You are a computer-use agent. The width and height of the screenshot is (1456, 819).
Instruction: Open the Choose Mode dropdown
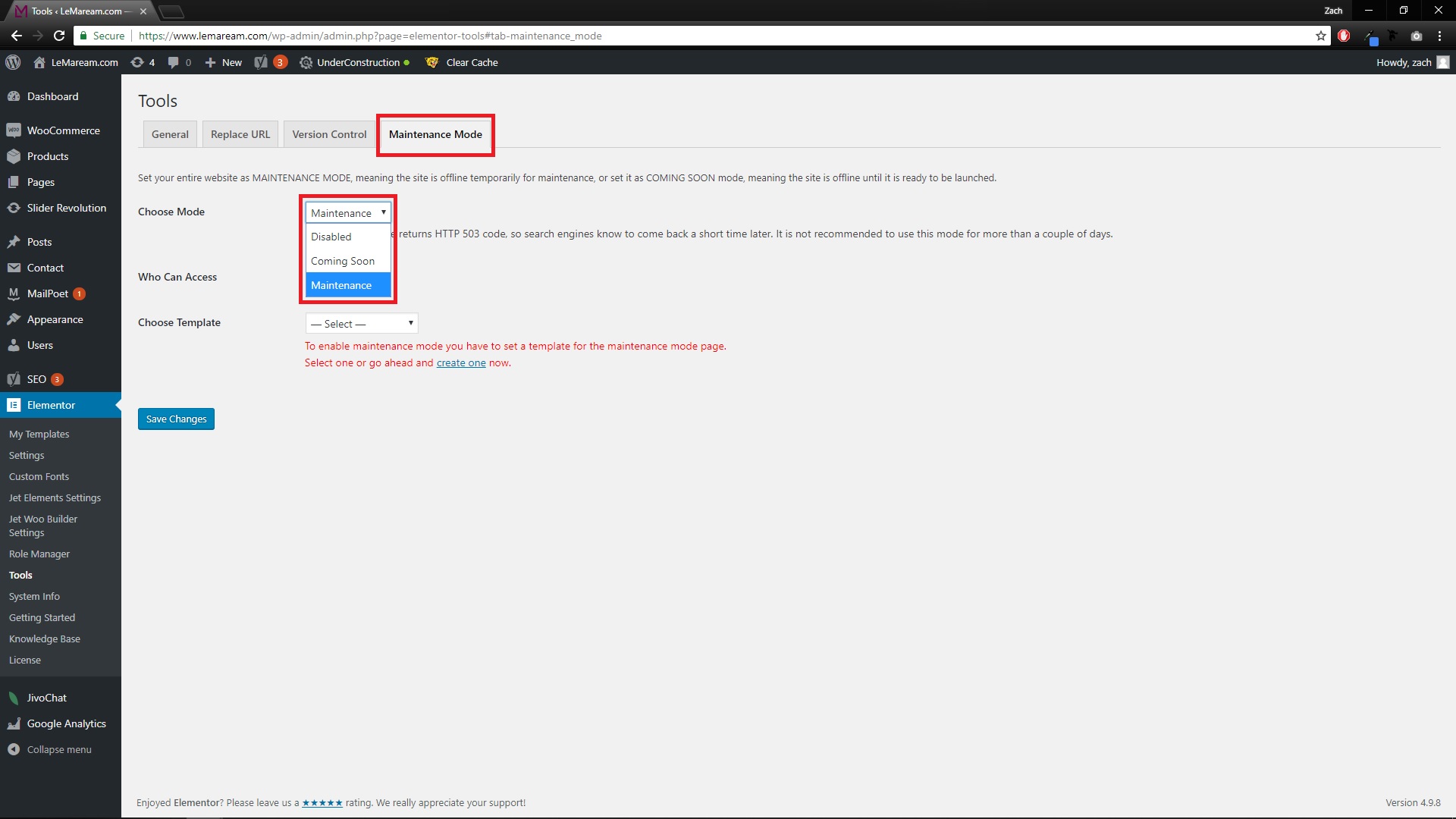[x=348, y=213]
